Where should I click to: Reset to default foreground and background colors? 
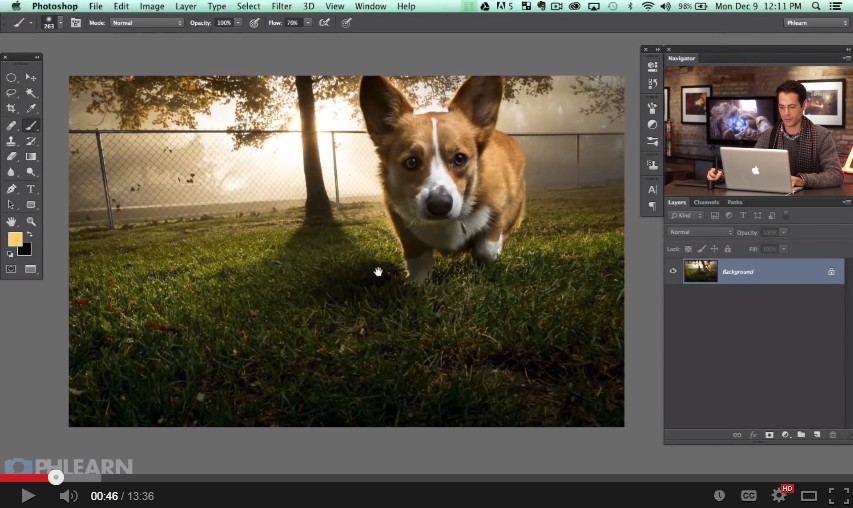(10, 254)
